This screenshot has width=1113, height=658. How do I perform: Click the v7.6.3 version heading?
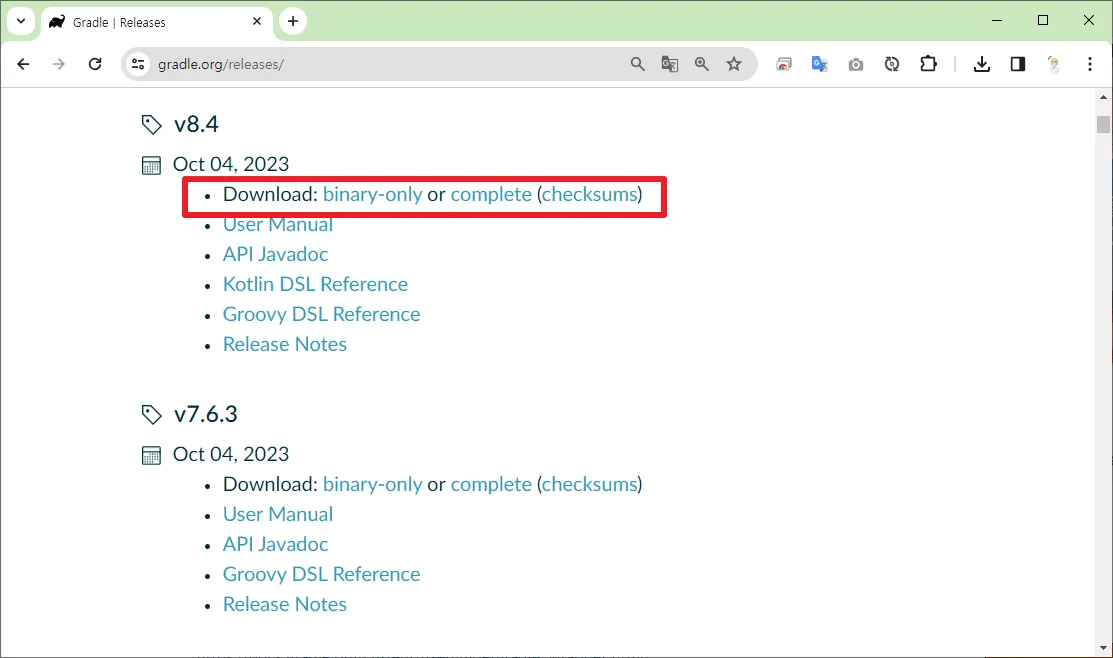point(205,414)
